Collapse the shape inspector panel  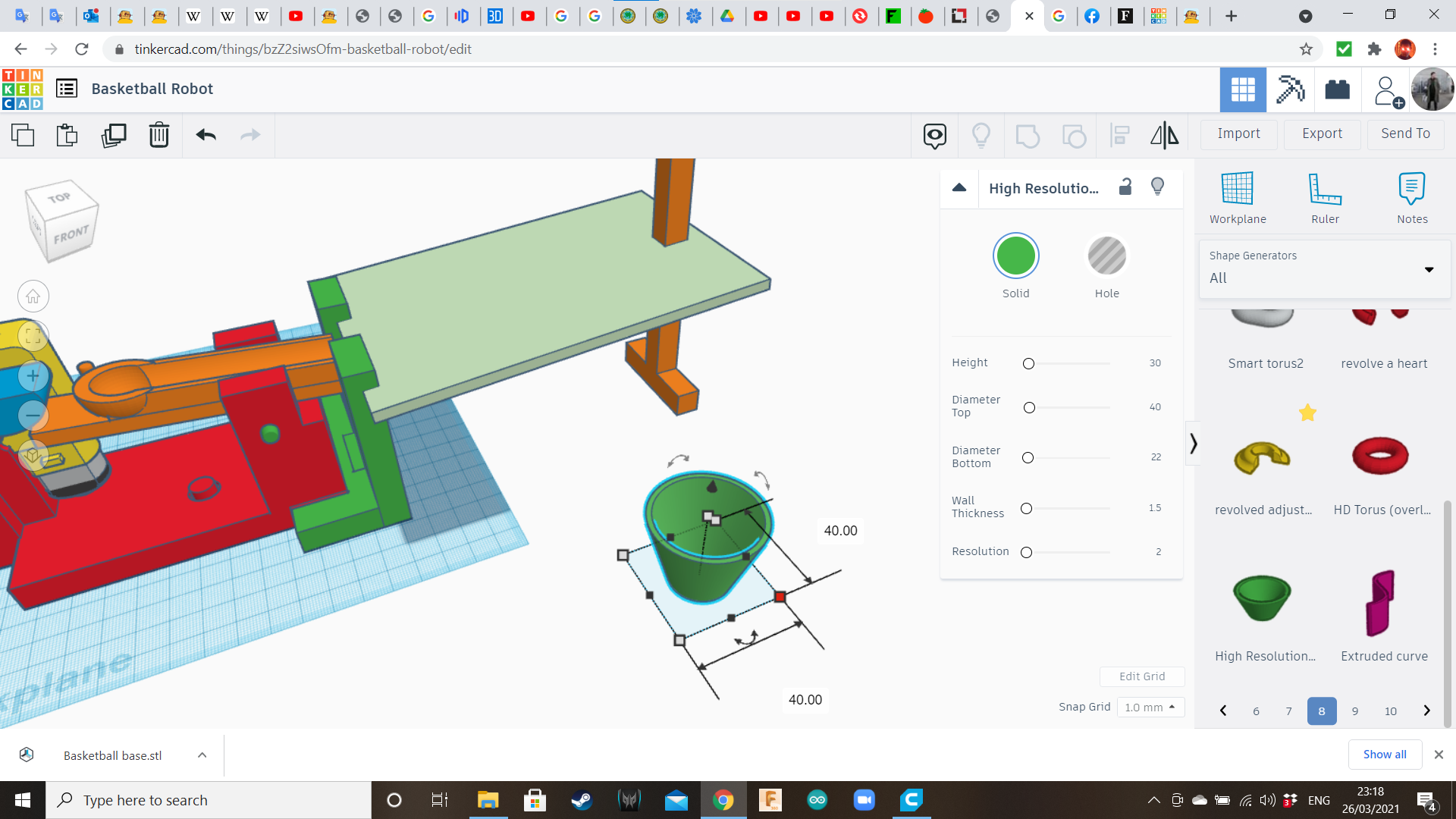tap(959, 187)
